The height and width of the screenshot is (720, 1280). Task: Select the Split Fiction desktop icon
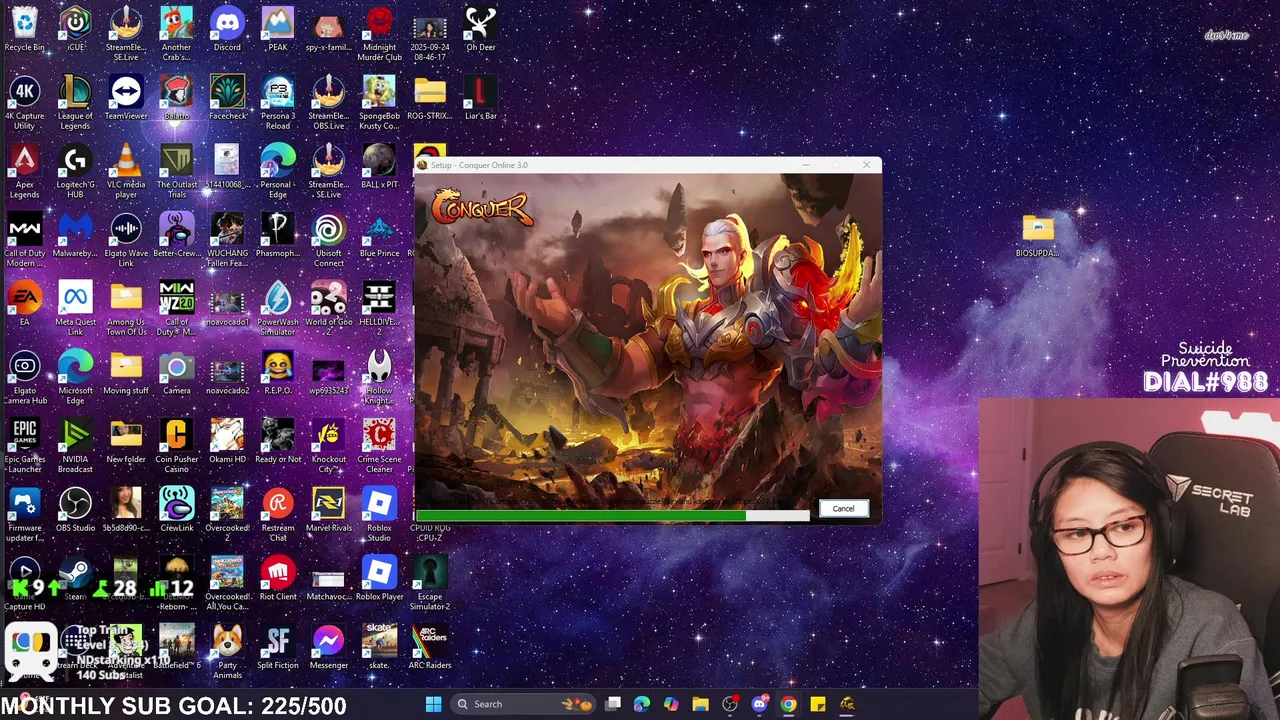(x=278, y=647)
